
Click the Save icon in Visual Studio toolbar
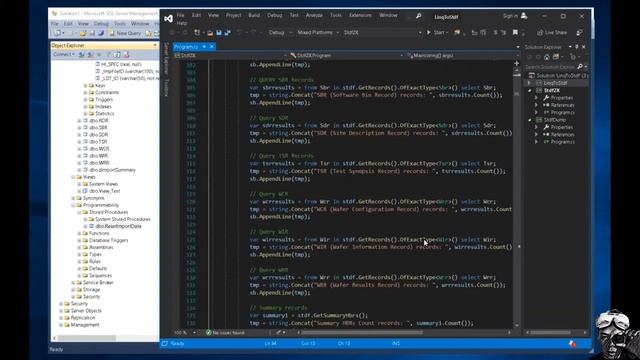click(x=219, y=33)
